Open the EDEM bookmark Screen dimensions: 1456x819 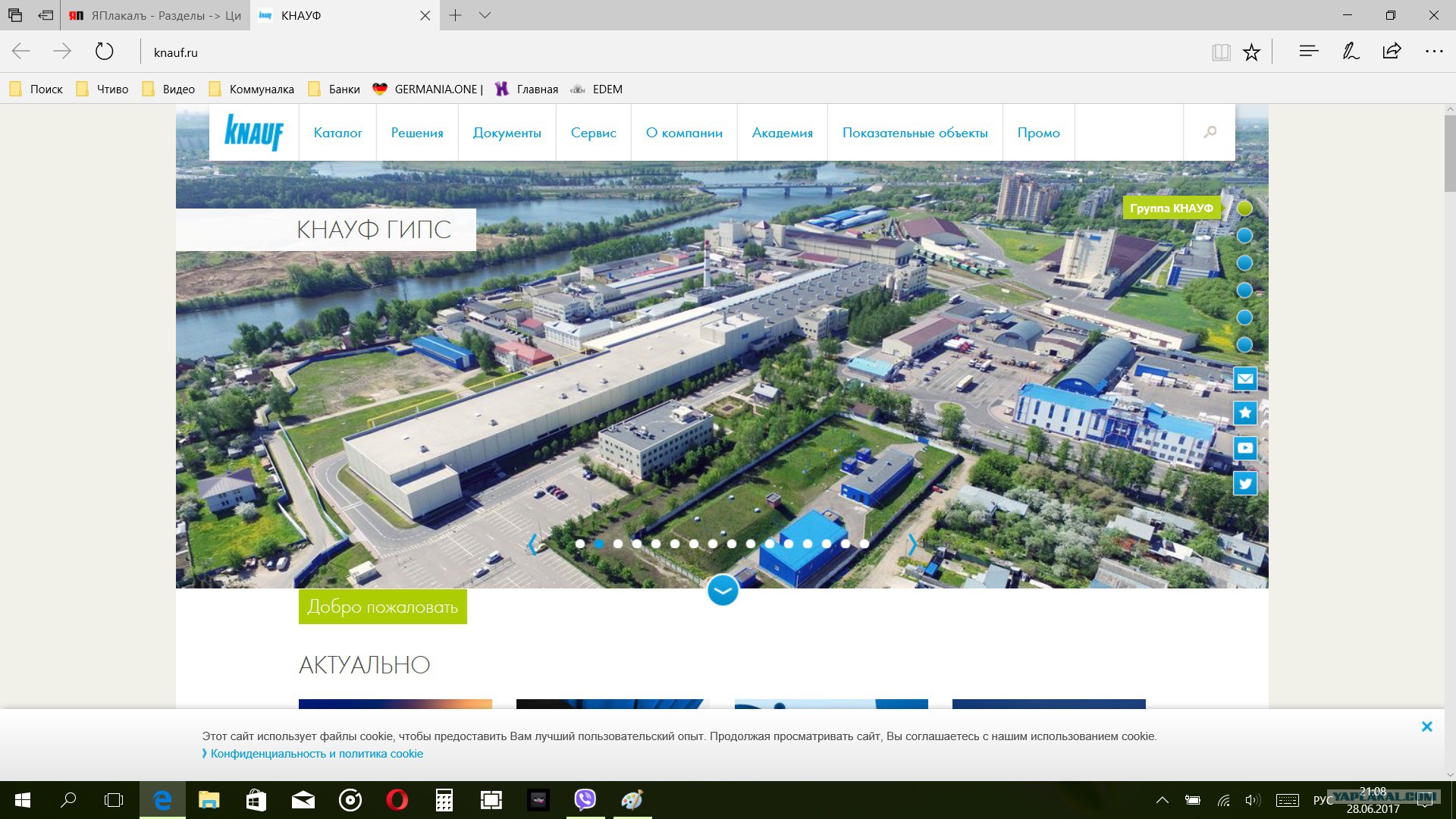coord(596,89)
